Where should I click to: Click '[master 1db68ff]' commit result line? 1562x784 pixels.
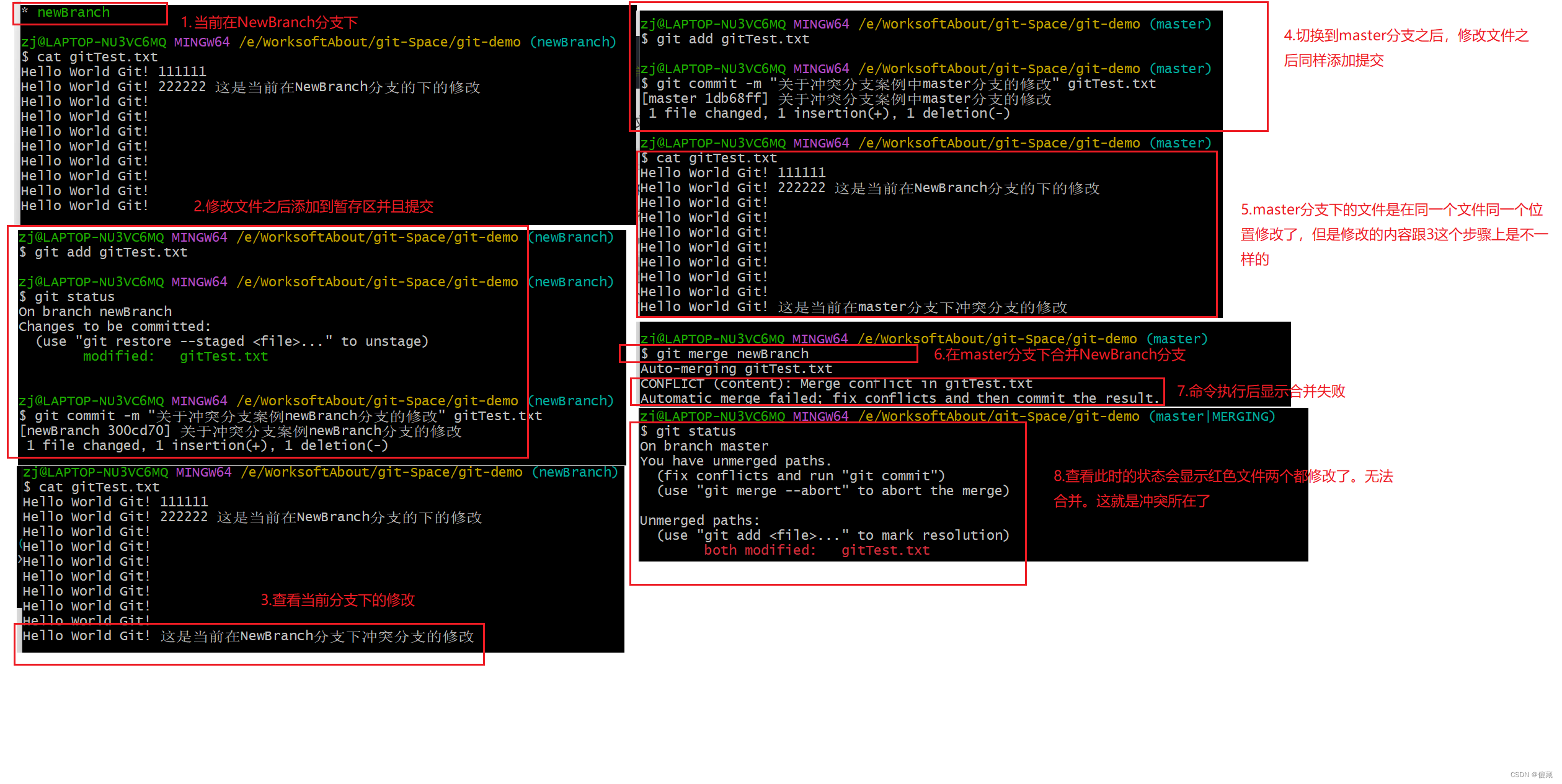coord(846,99)
